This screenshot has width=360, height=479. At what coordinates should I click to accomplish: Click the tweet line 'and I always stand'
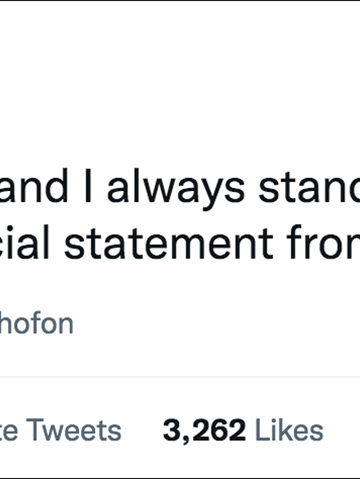[180, 187]
